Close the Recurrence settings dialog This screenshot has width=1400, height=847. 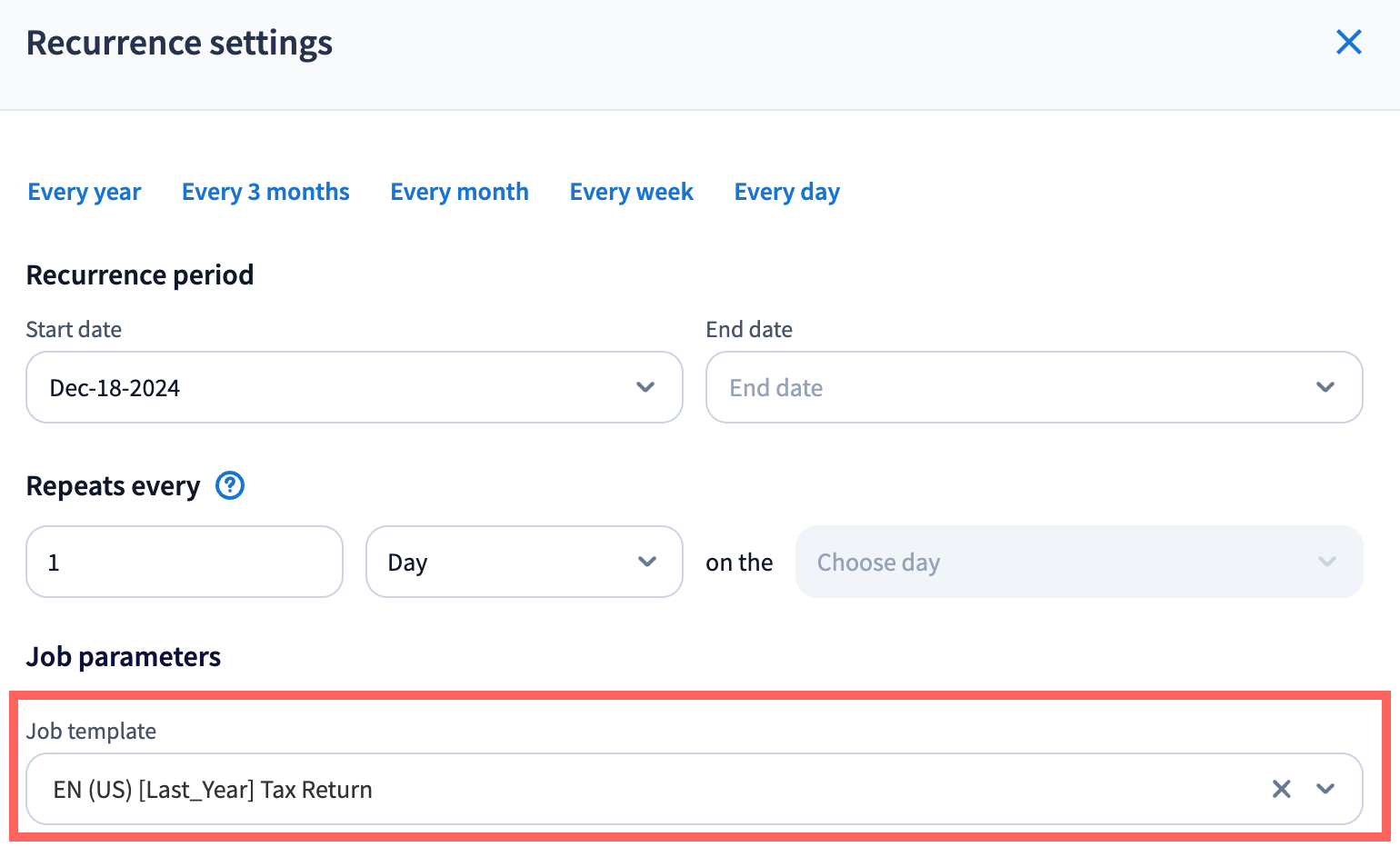1348,42
